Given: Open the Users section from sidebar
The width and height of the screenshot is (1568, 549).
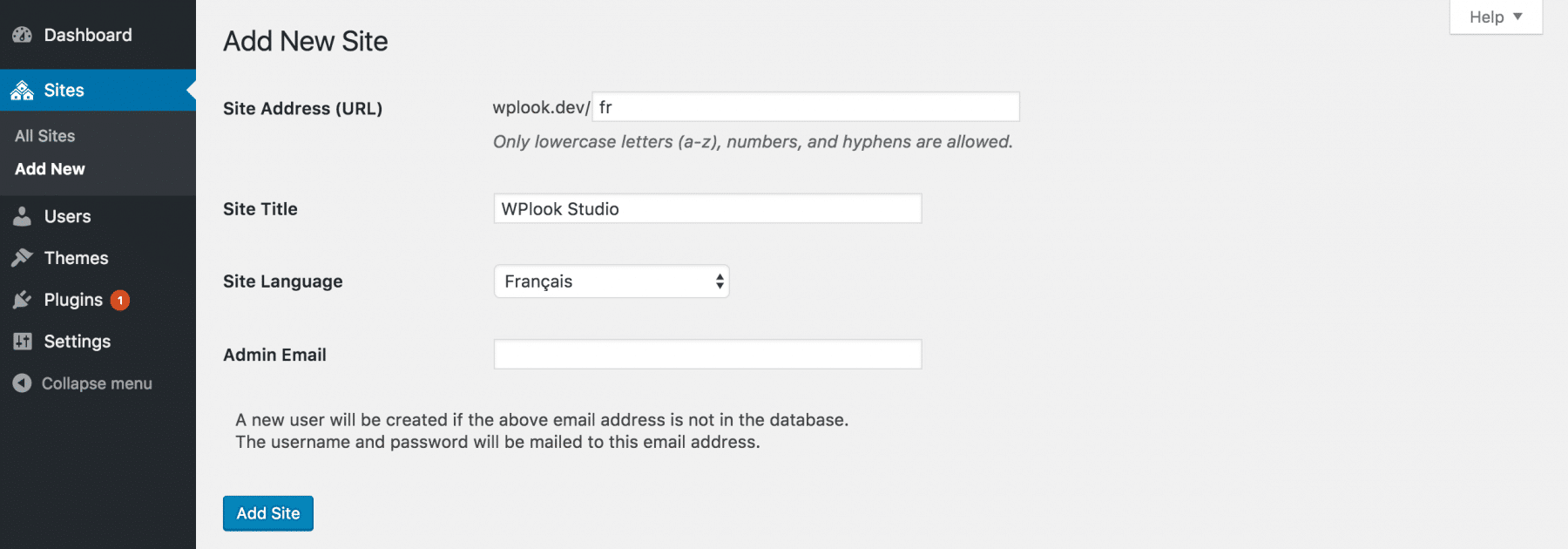Looking at the screenshot, I should pyautogui.click(x=67, y=216).
